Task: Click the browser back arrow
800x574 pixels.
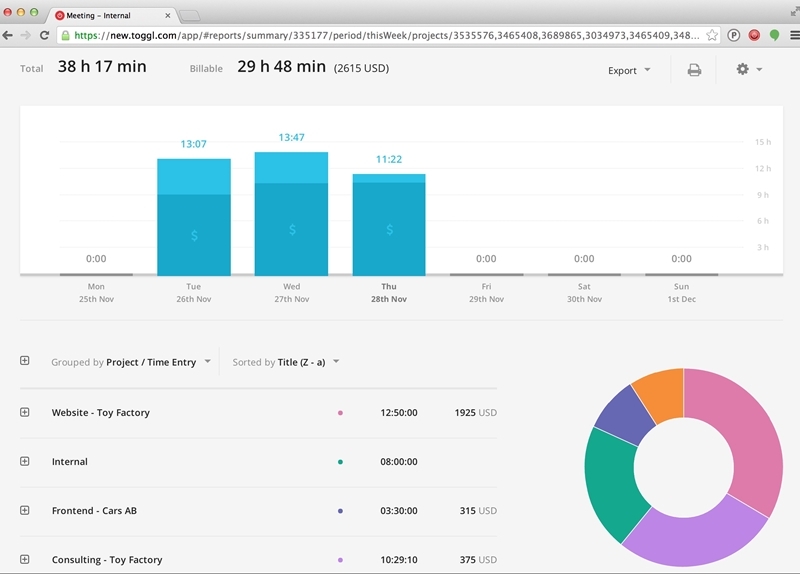Action: pos(8,35)
